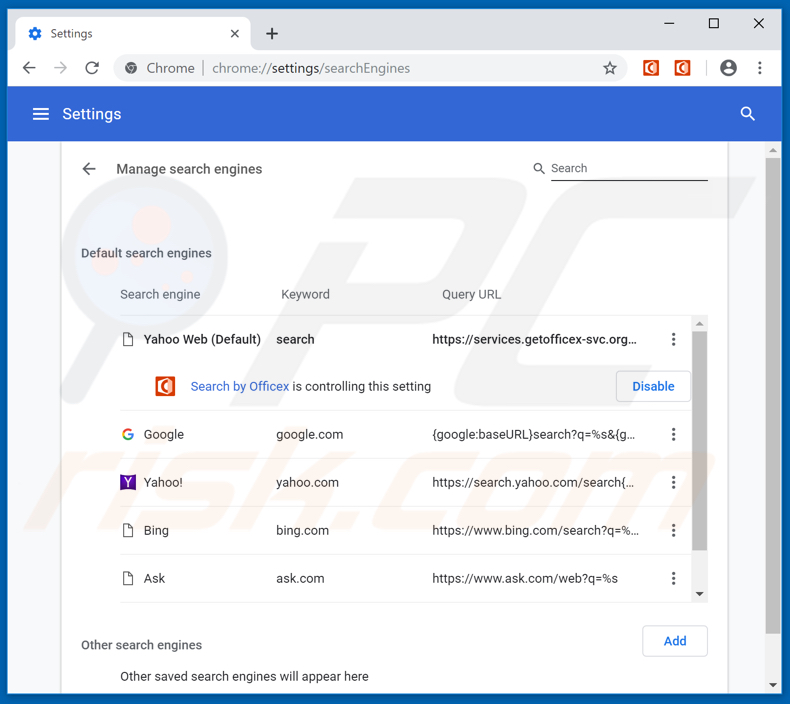The image size is (790, 704).
Task: Go back from Manage search engines page
Action: 89,169
